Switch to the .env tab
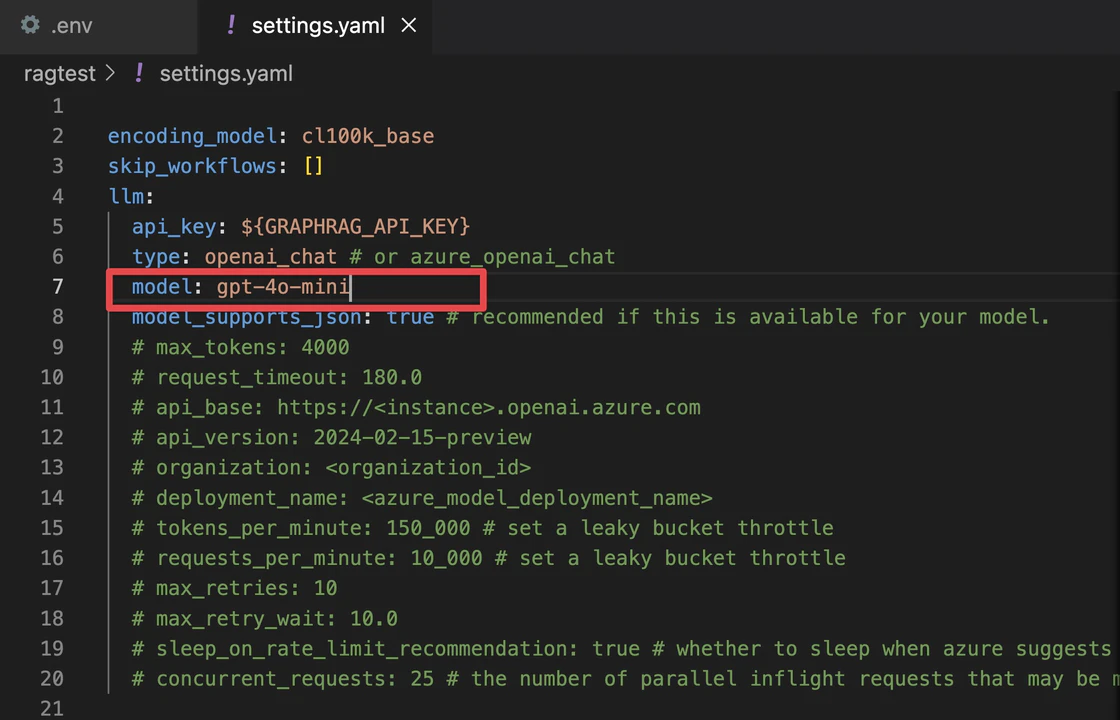Viewport: 1120px width, 720px height. click(98, 26)
